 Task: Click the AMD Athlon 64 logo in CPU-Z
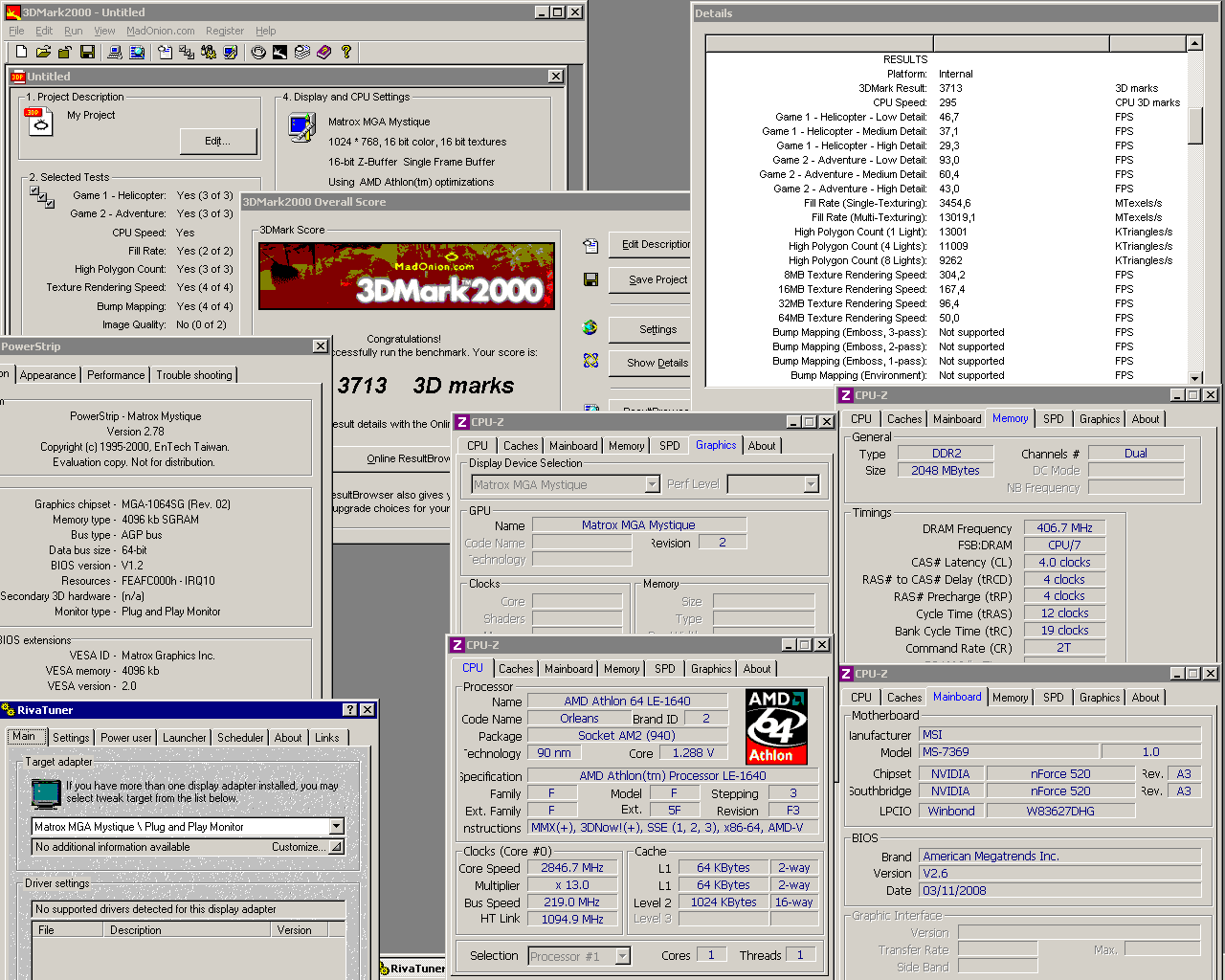[x=776, y=726]
